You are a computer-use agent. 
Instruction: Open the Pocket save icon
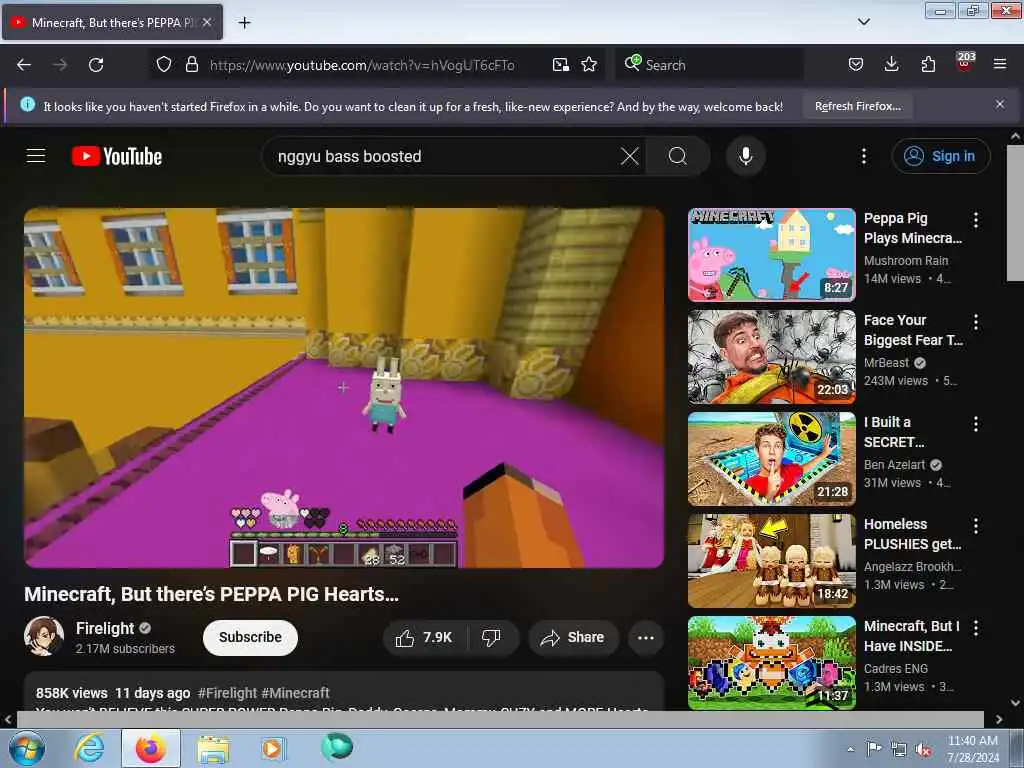coord(856,65)
